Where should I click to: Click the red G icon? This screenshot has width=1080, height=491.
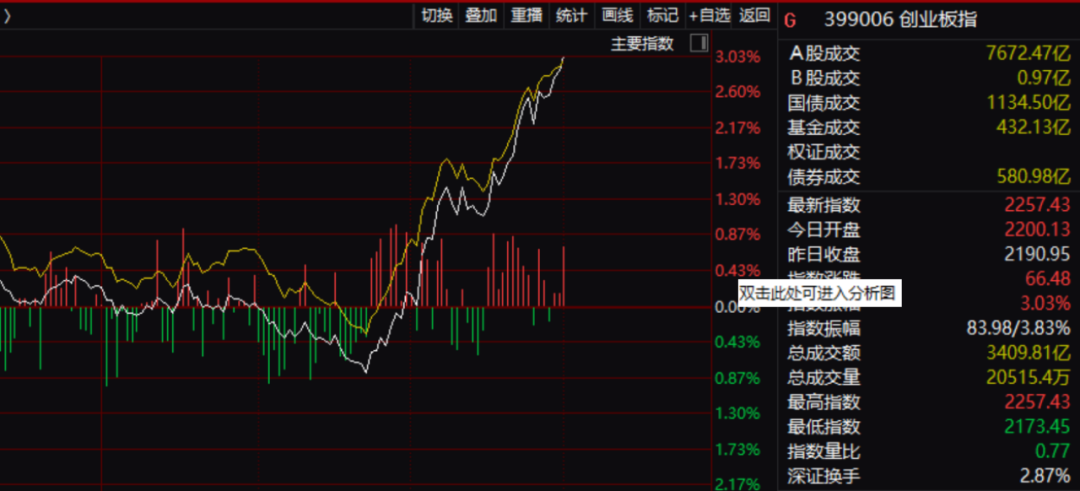click(x=790, y=21)
